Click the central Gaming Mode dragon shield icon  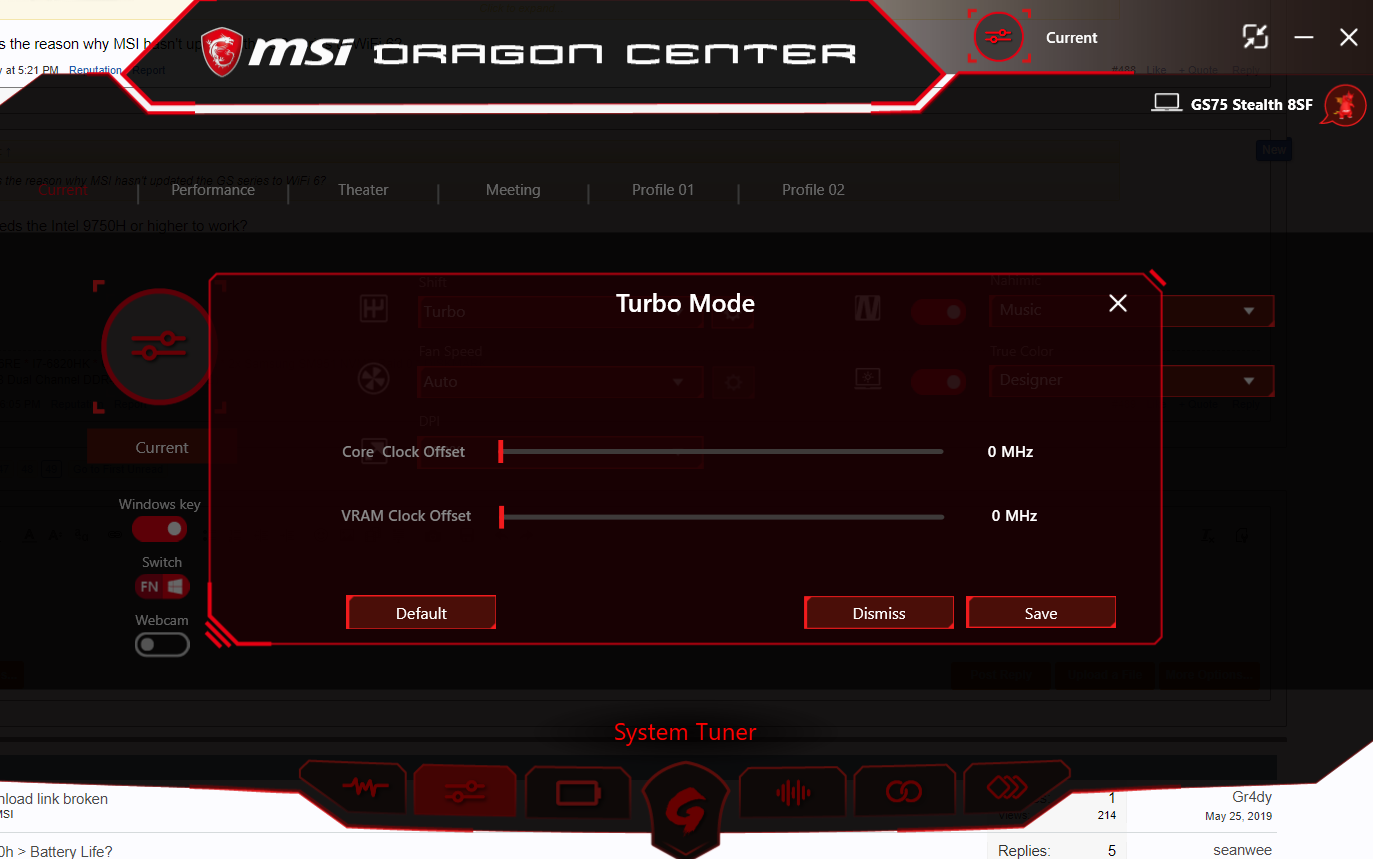tap(686, 812)
